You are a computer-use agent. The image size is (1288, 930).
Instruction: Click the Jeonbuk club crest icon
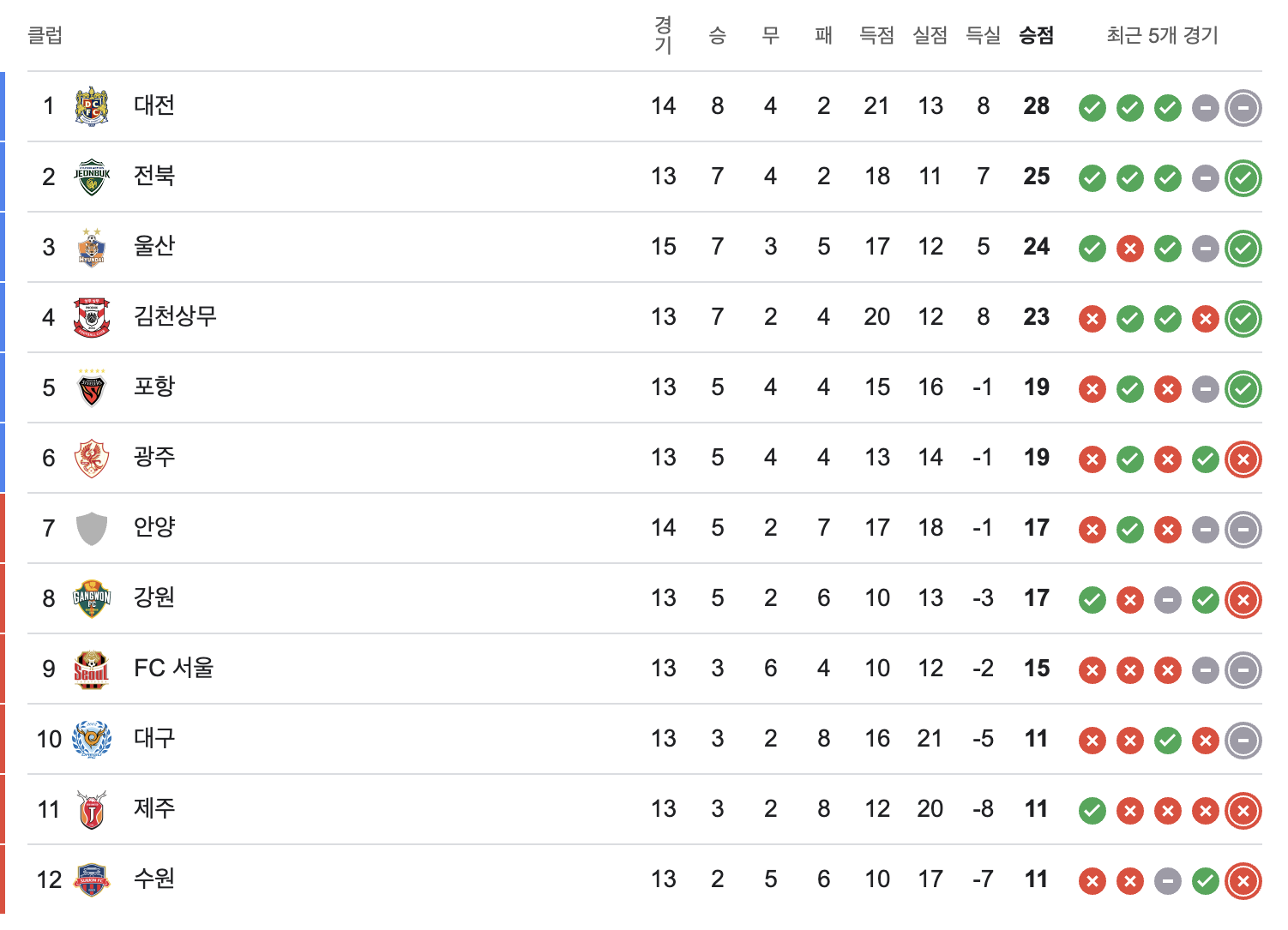pyautogui.click(x=92, y=177)
